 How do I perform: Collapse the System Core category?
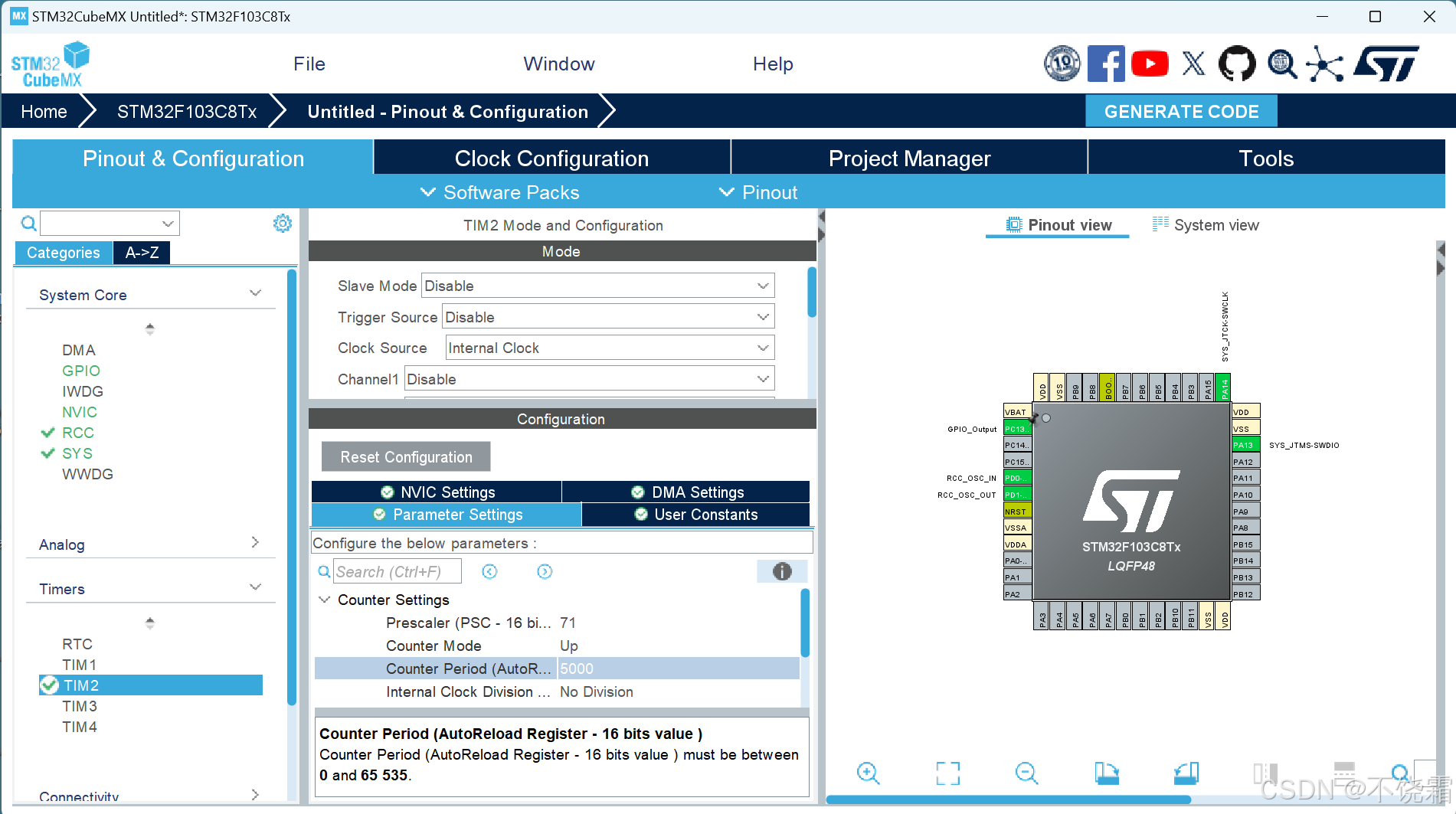(256, 294)
